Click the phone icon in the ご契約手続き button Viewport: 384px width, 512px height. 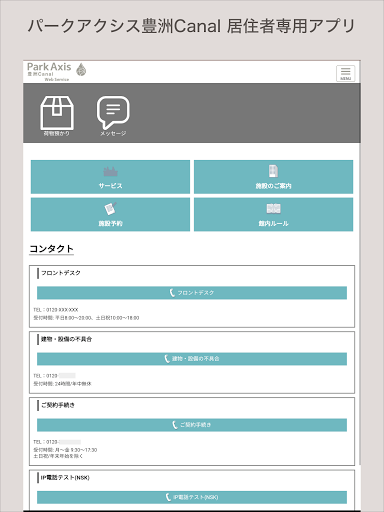(x=175, y=425)
